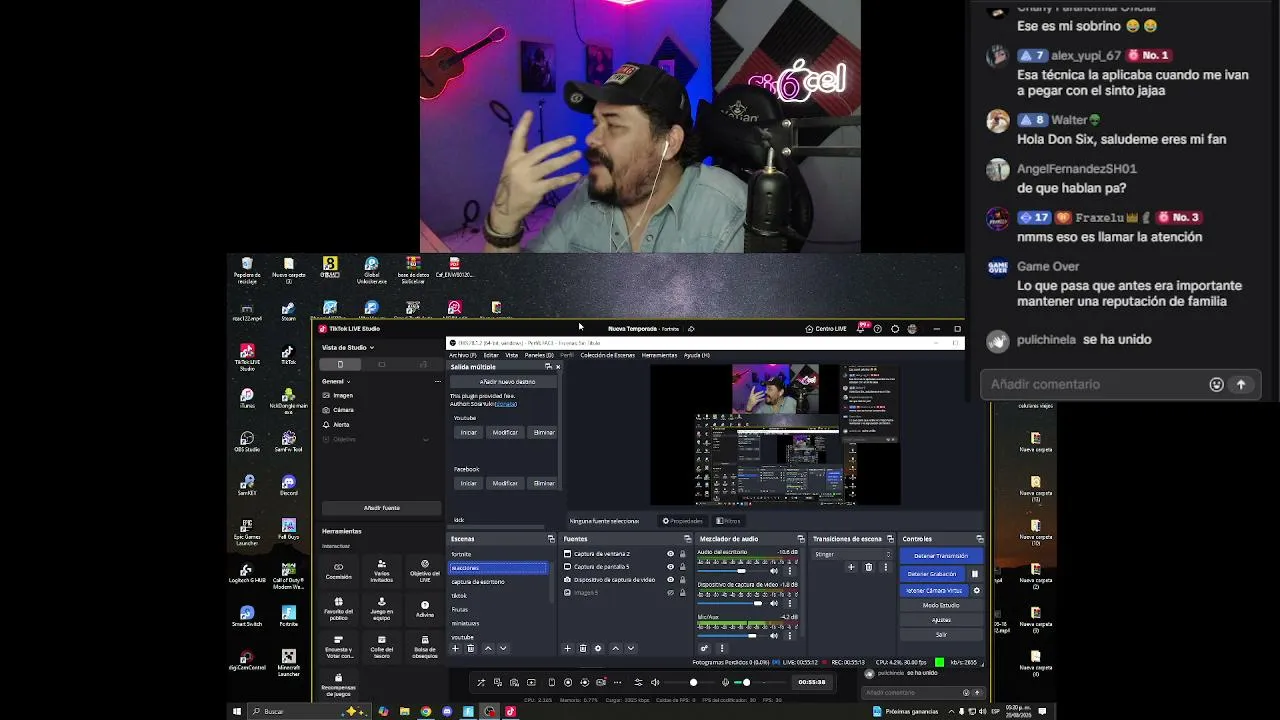Adjust TikTok Studio microphone level slider
This screenshot has height=720, width=1280.
tap(760, 682)
